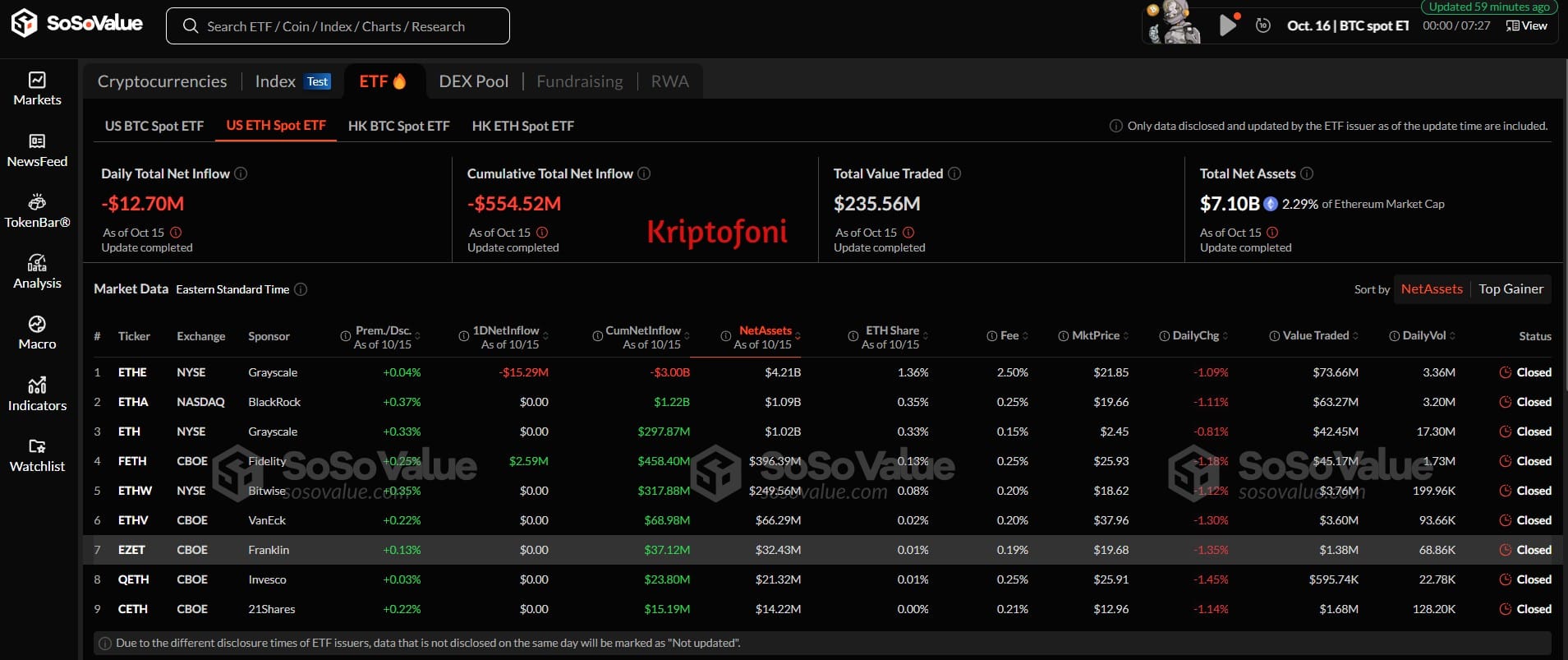Open the RWA tab
Viewport: 1568px width, 660px height.
point(670,81)
